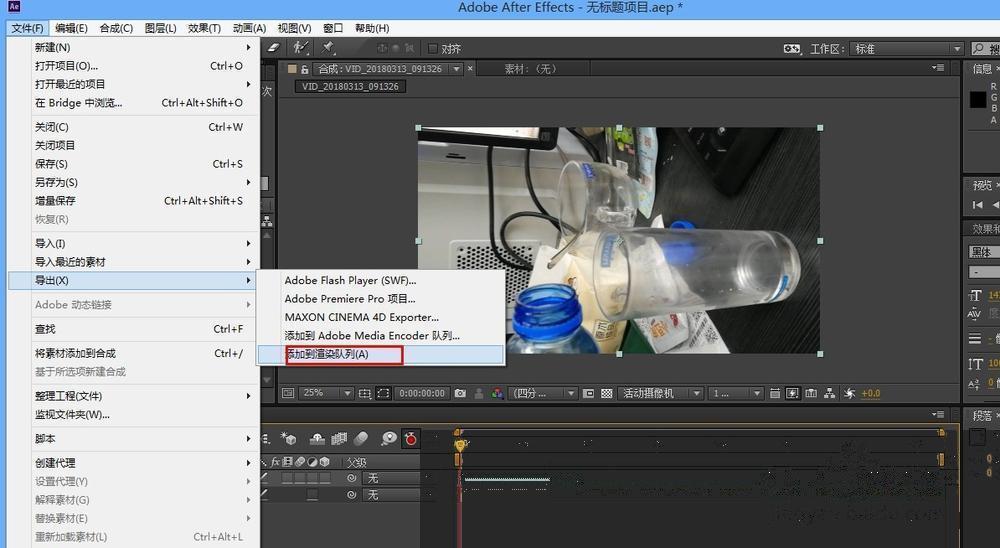Toggle the mask and shape path visibility icon
1000x548 pixels.
[383, 394]
